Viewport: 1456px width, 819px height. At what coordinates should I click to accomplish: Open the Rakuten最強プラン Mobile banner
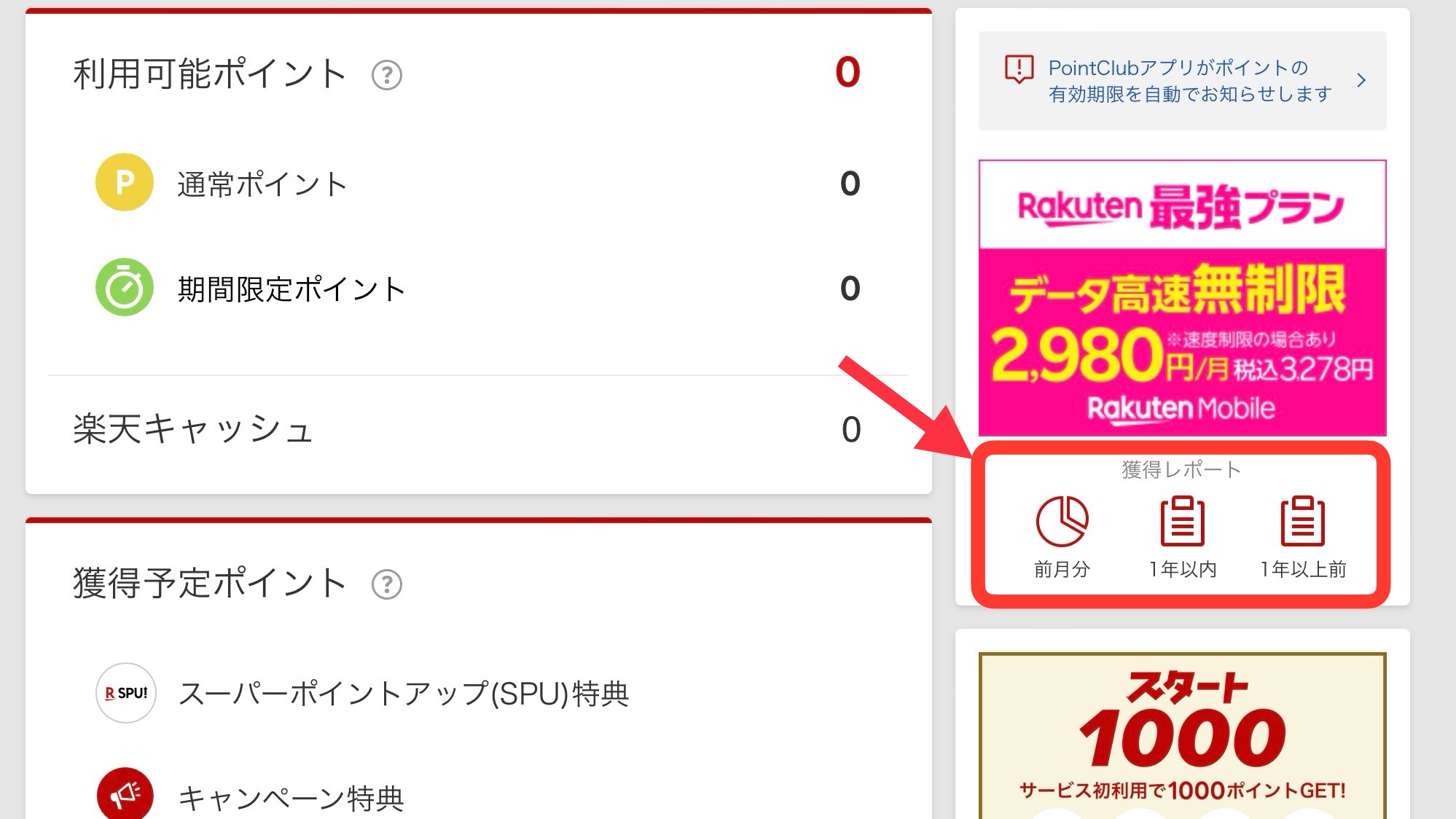click(x=1182, y=298)
